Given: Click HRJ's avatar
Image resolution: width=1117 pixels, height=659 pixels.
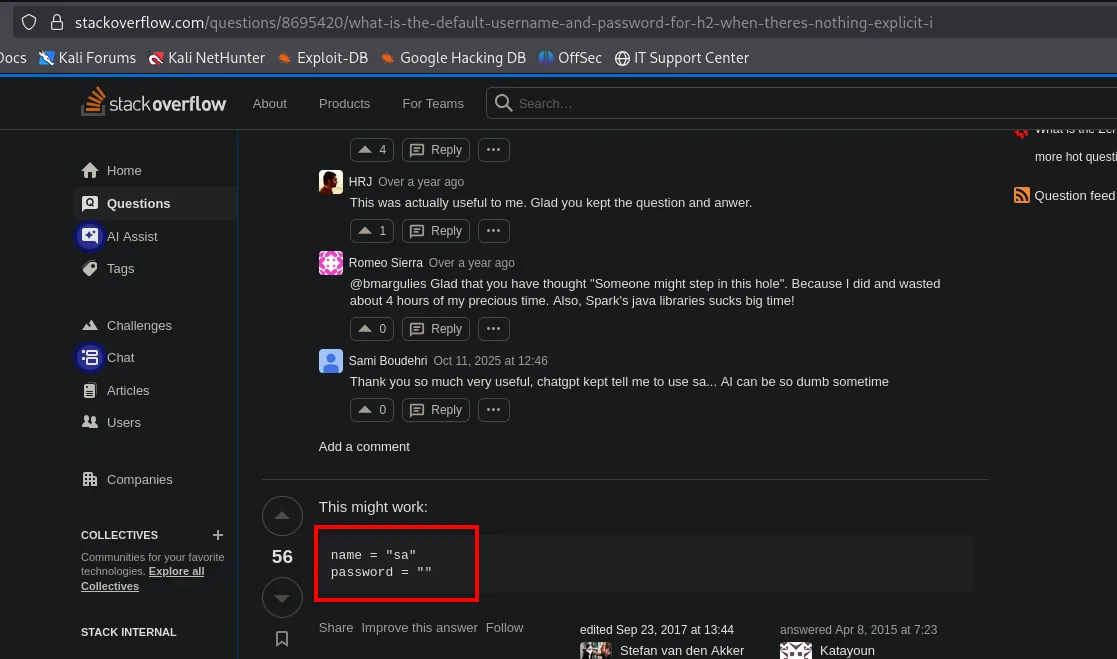Looking at the screenshot, I should (331, 182).
